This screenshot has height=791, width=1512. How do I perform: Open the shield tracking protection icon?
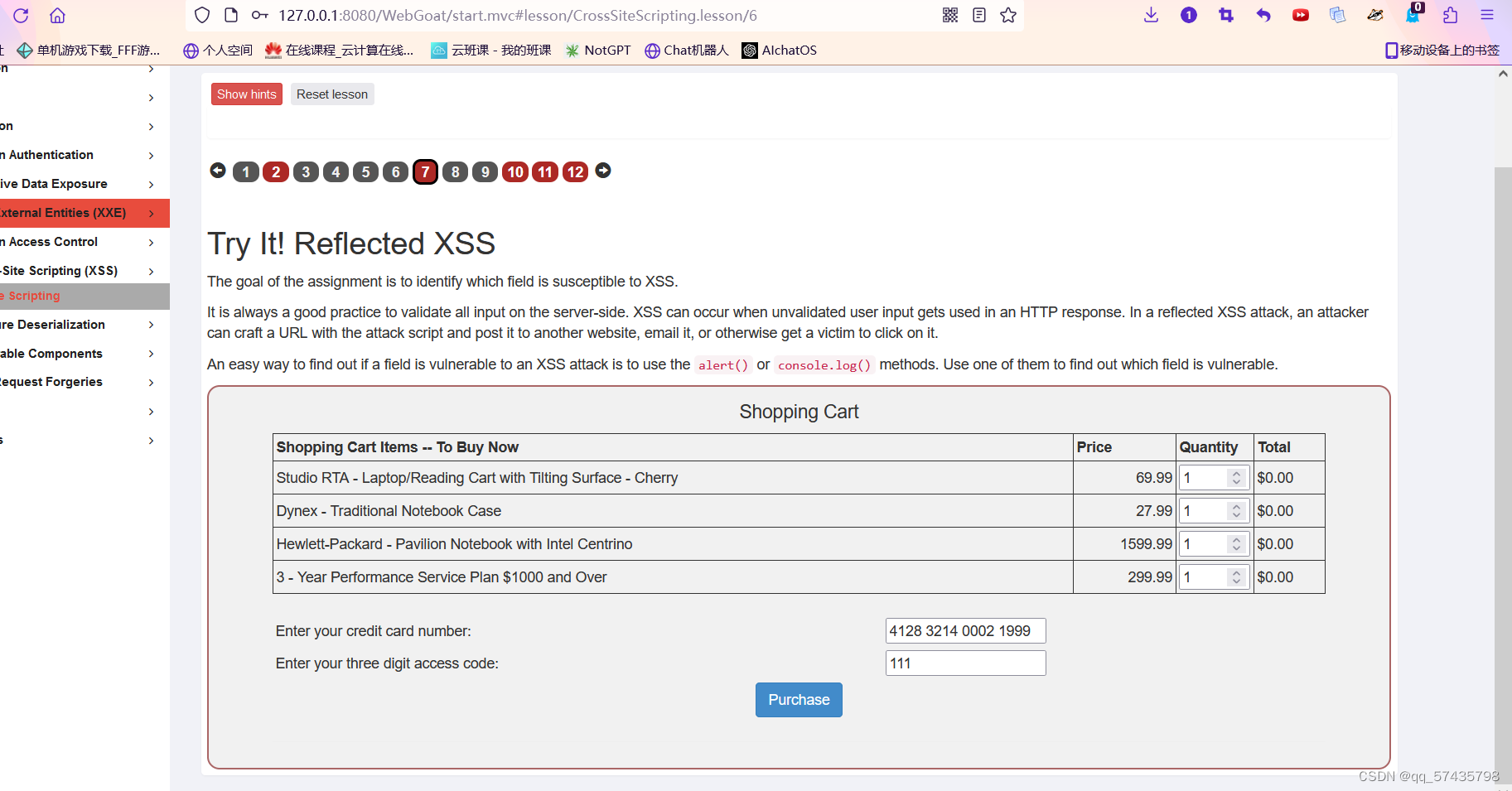(202, 15)
